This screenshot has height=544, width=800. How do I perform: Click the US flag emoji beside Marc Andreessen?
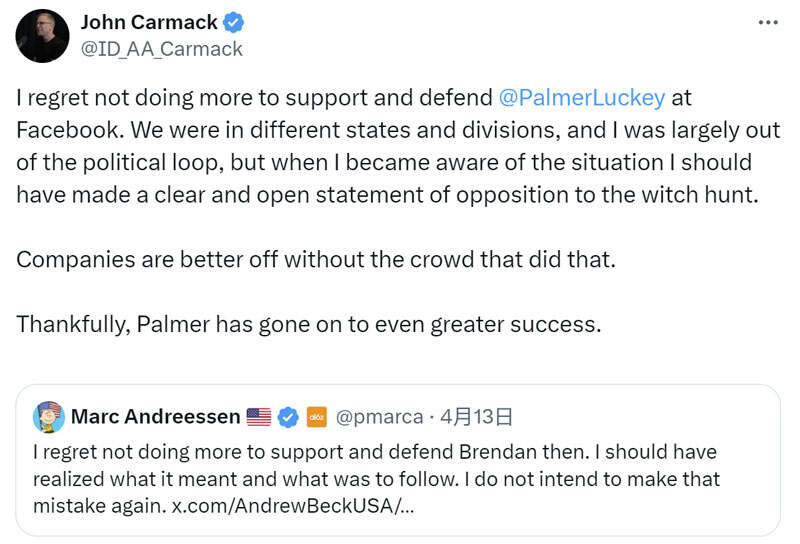[258, 416]
